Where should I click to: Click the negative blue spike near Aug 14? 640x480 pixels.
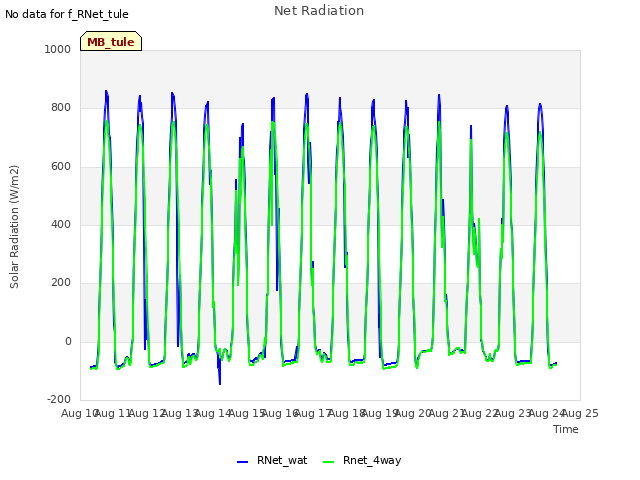[x=220, y=371]
